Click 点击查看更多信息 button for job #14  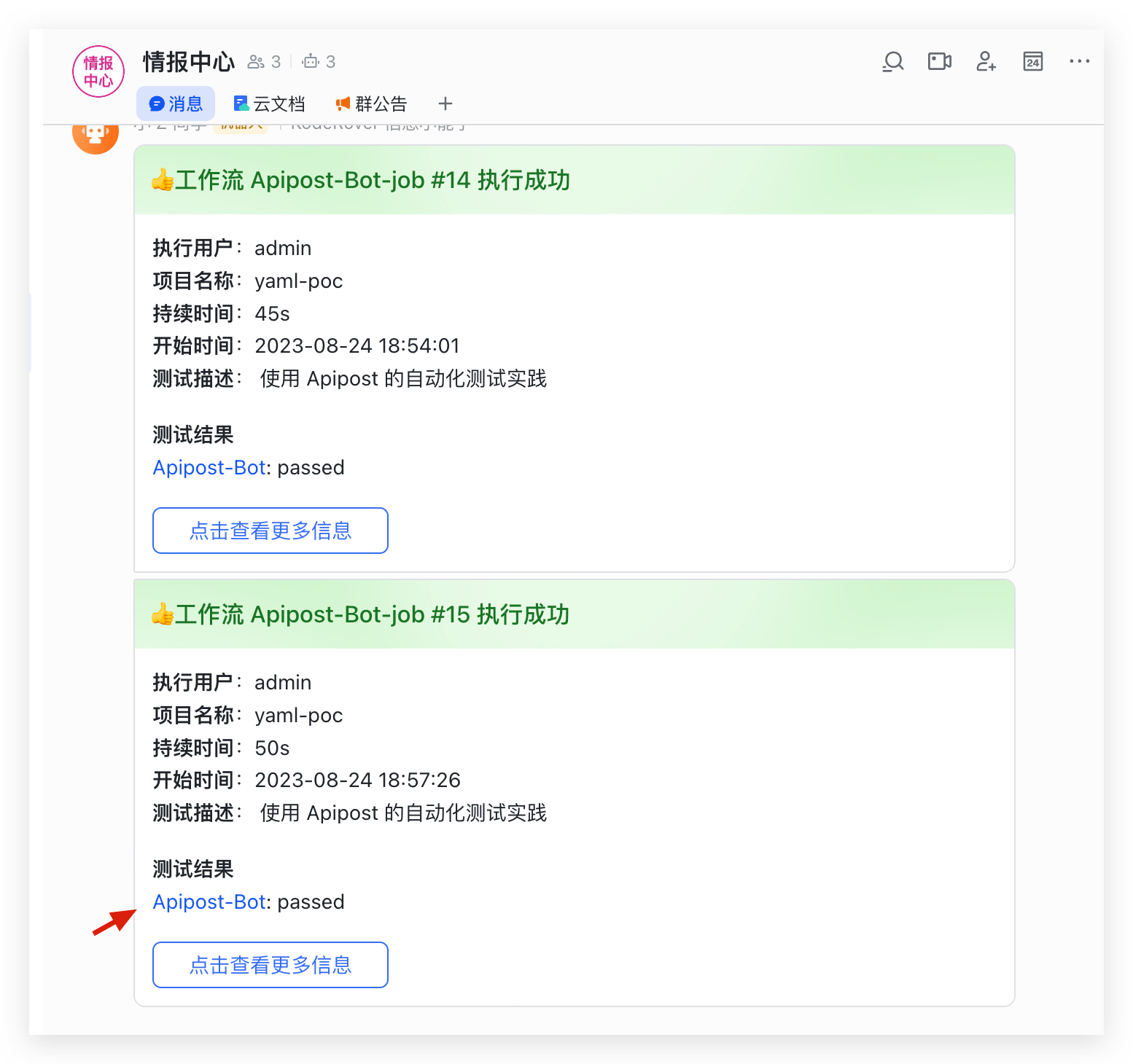[x=270, y=531]
